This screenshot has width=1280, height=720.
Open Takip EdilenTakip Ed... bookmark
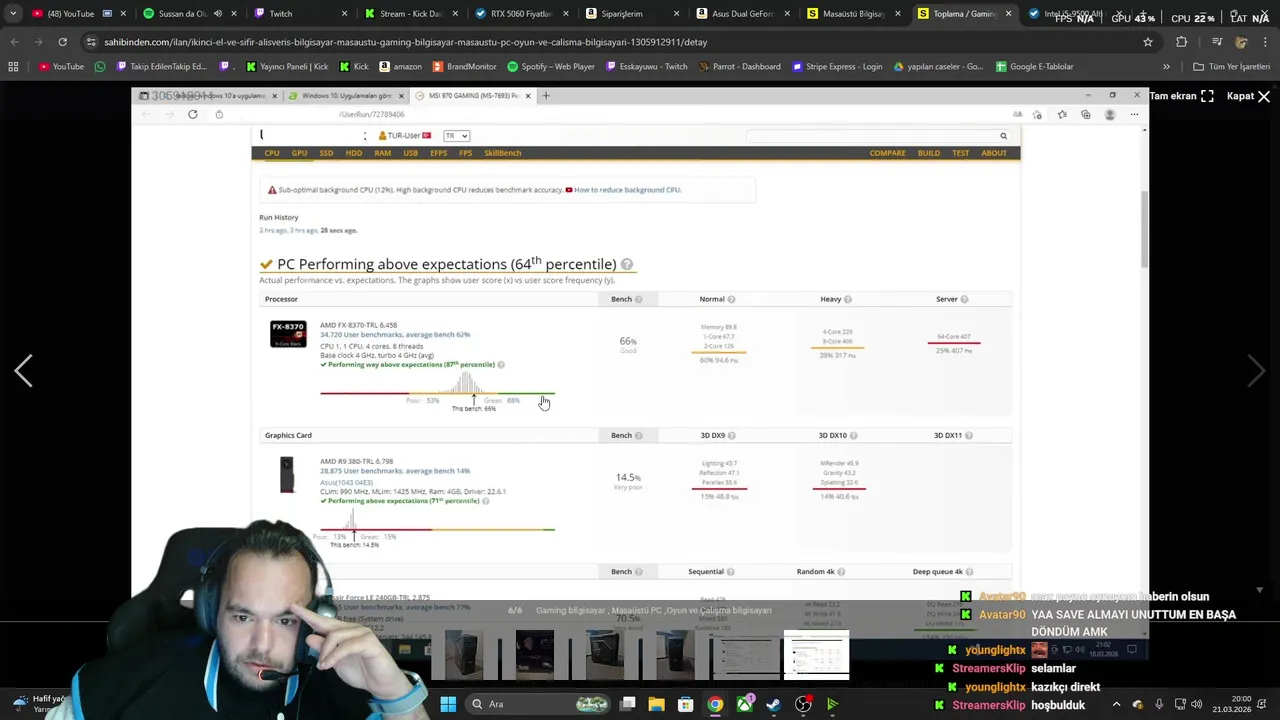[x=161, y=67]
